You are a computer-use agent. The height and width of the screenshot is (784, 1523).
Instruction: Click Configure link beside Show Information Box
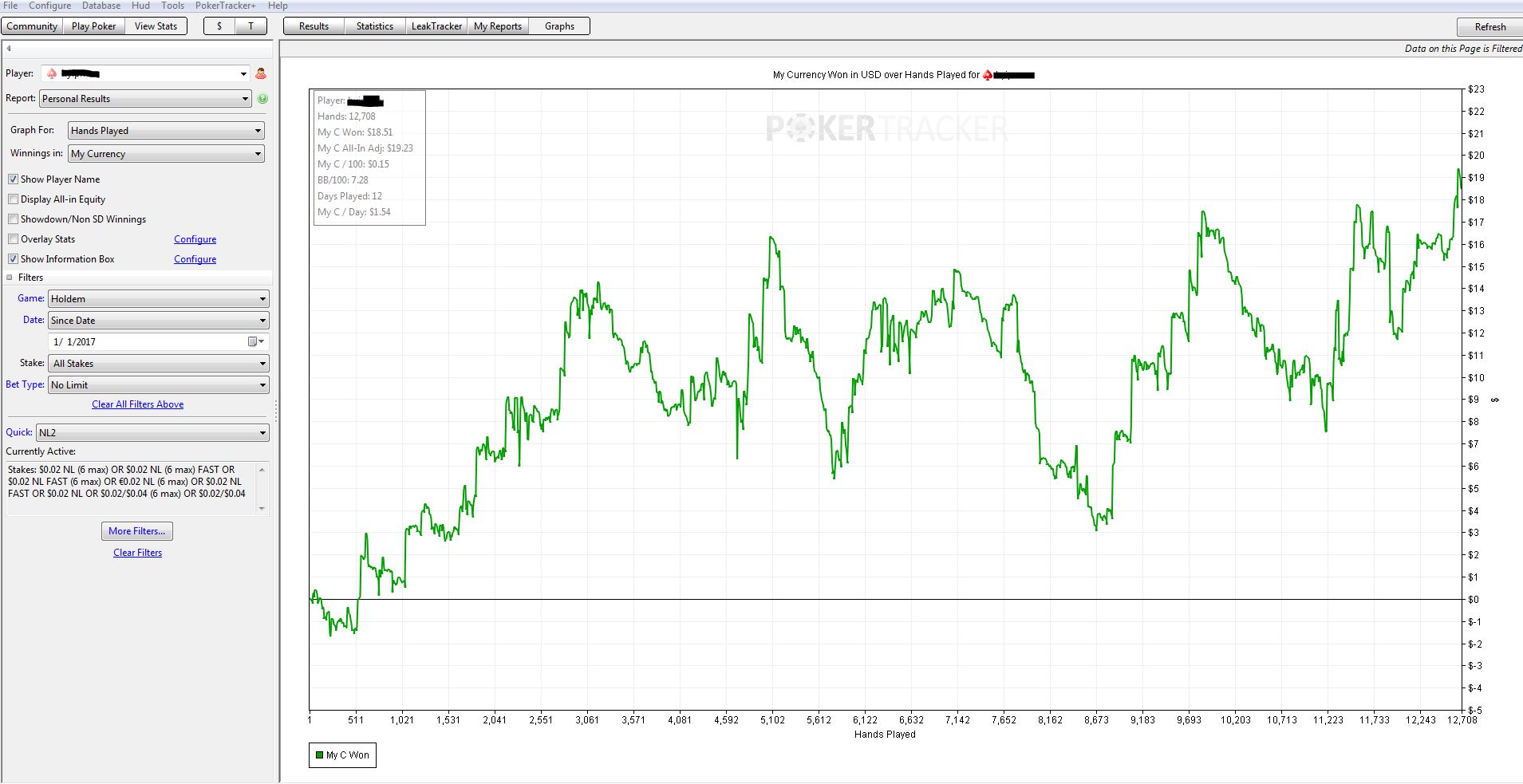click(195, 259)
